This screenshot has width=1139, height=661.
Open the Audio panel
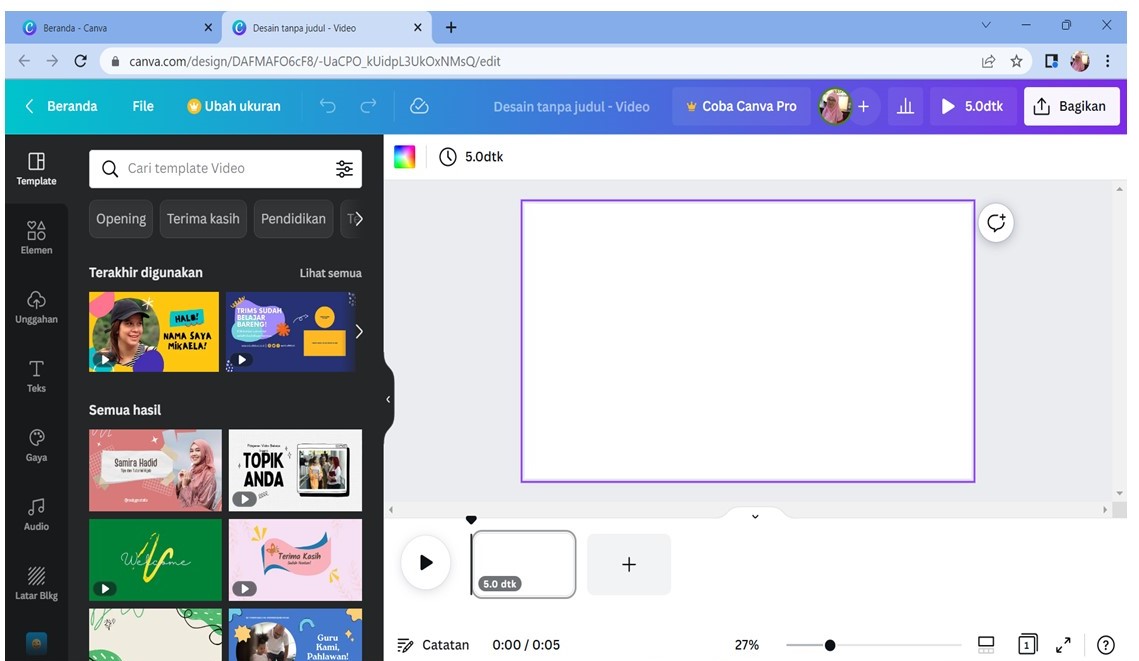pyautogui.click(x=36, y=513)
